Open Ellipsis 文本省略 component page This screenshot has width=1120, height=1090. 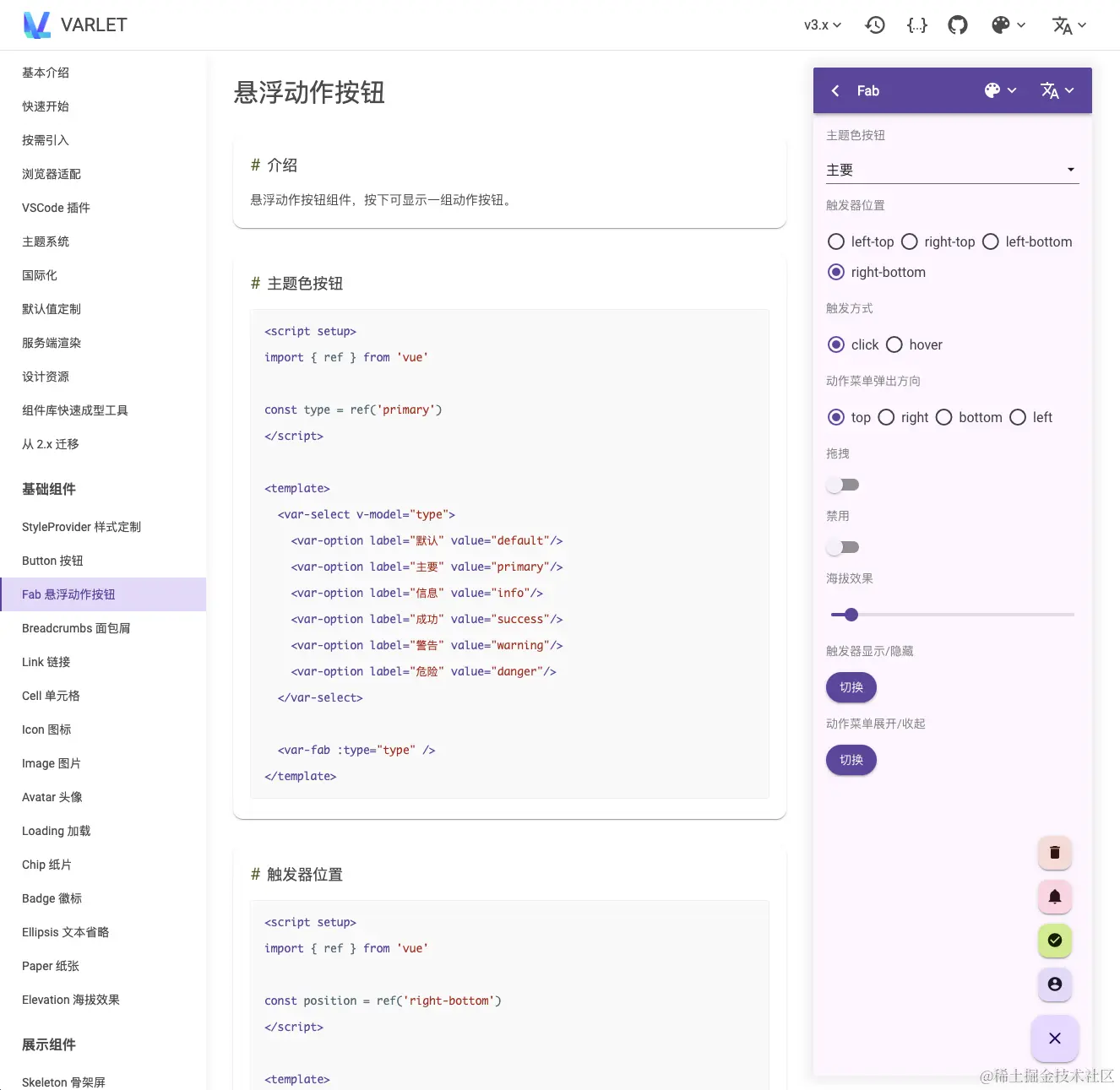coord(103,932)
